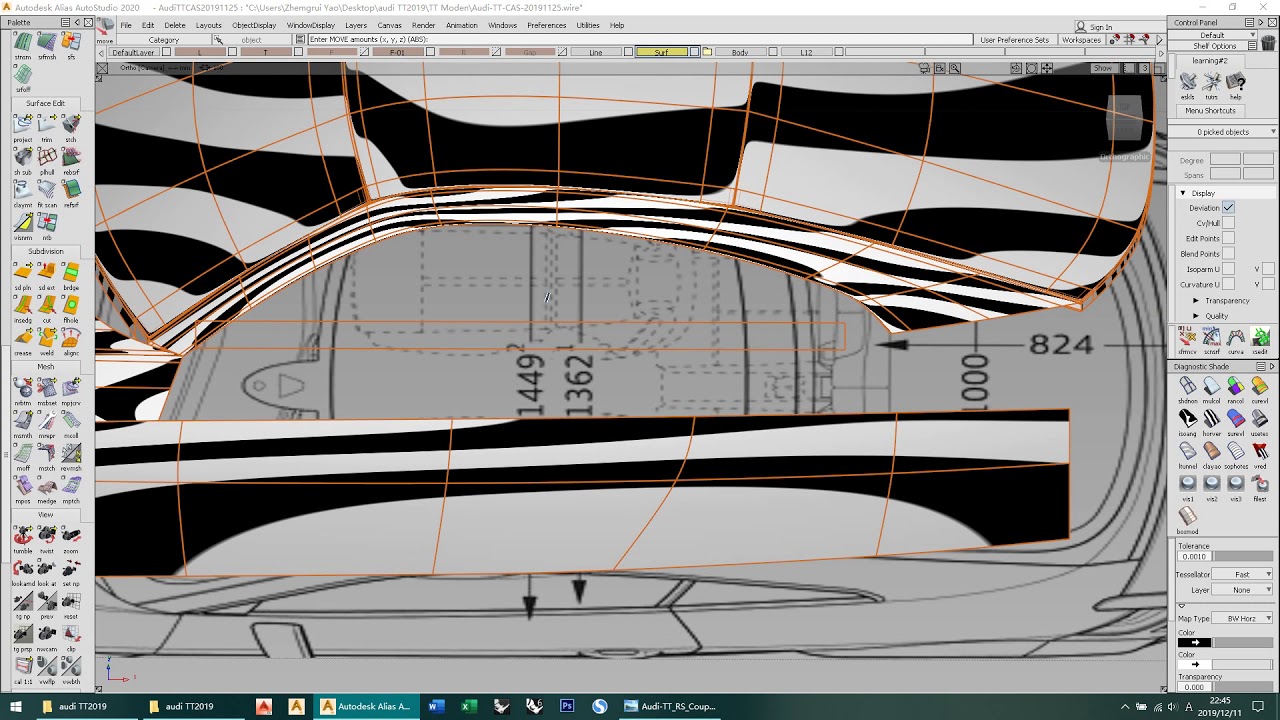Click the User Preference Sets button
This screenshot has width=1280, height=720.
tap(1014, 40)
